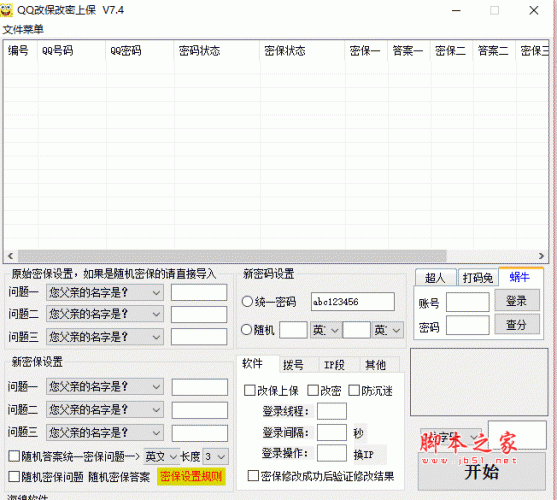The height and width of the screenshot is (500, 557).
Task: Close the QQ改保改密上保 window
Action: pyautogui.click(x=534, y=11)
